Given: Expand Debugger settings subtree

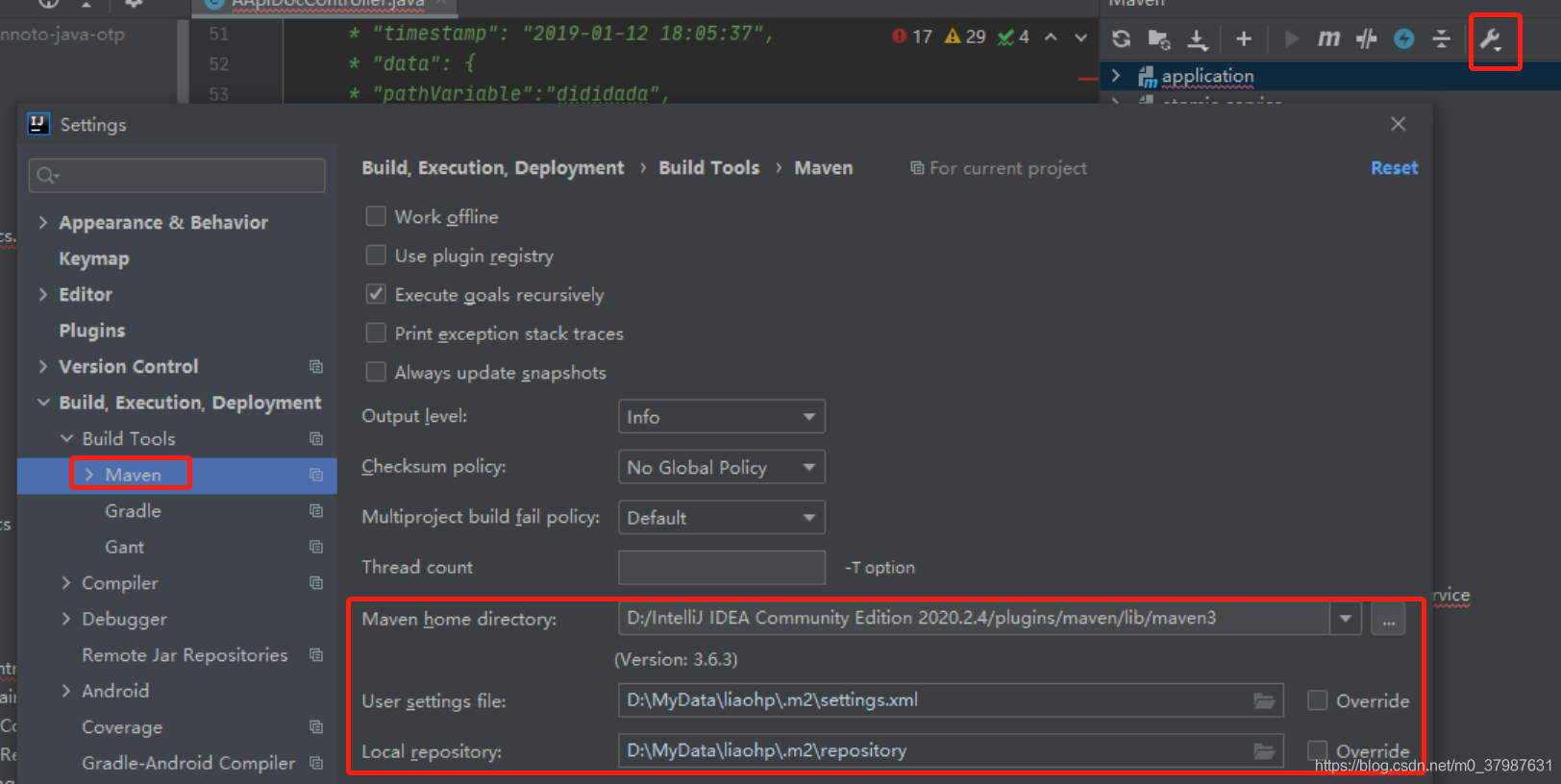Looking at the screenshot, I should pos(66,619).
